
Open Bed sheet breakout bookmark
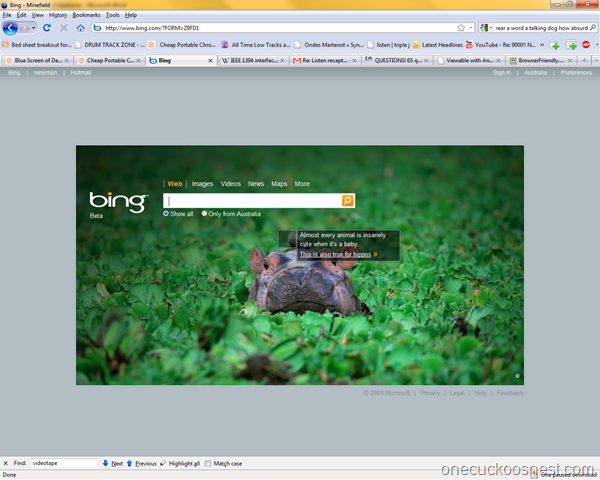37,45
